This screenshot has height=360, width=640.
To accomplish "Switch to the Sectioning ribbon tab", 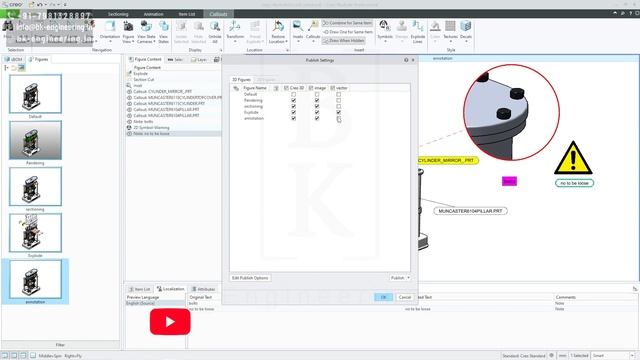I will pos(118,14).
